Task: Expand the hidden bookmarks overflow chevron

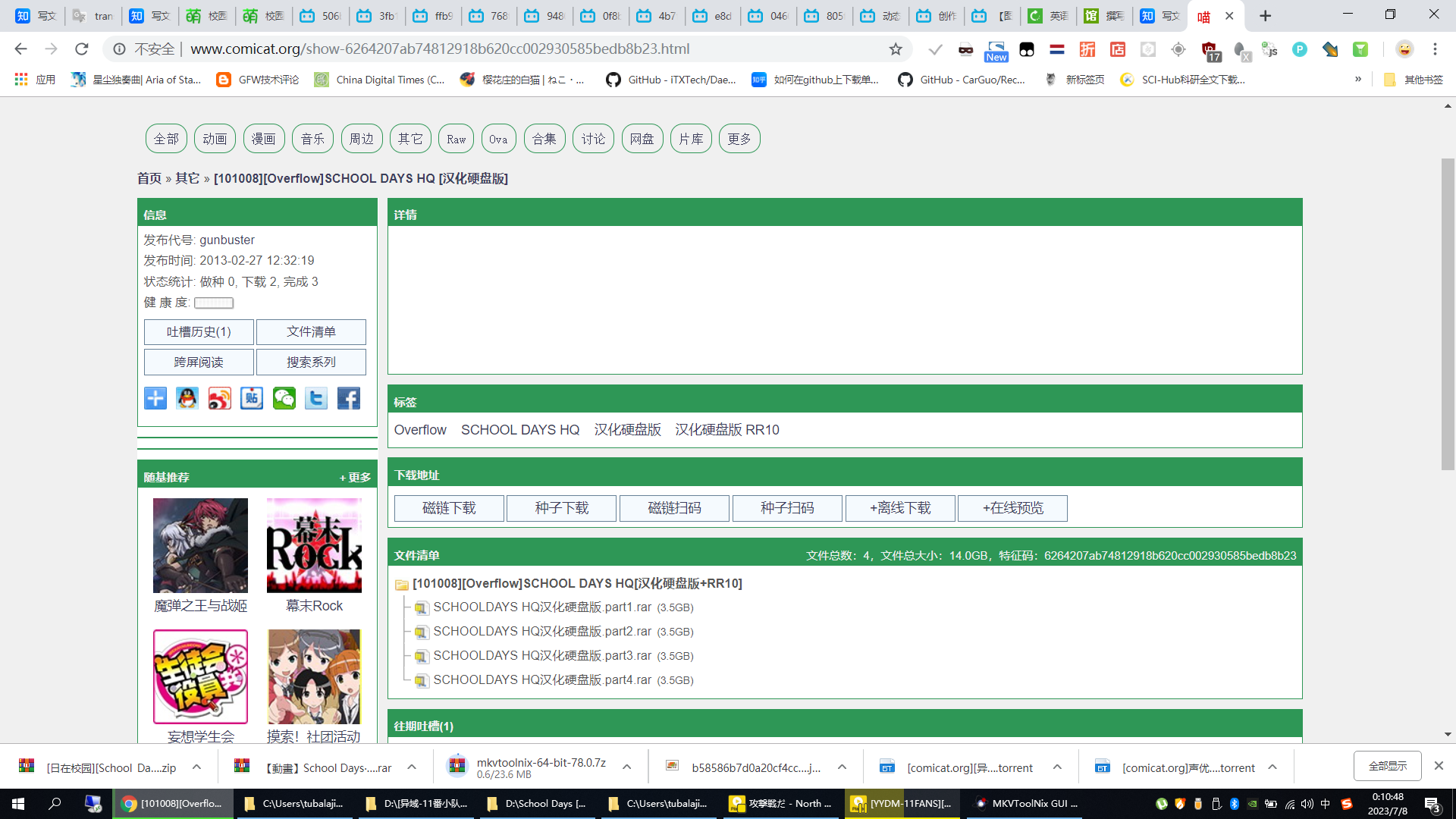Action: click(1358, 79)
